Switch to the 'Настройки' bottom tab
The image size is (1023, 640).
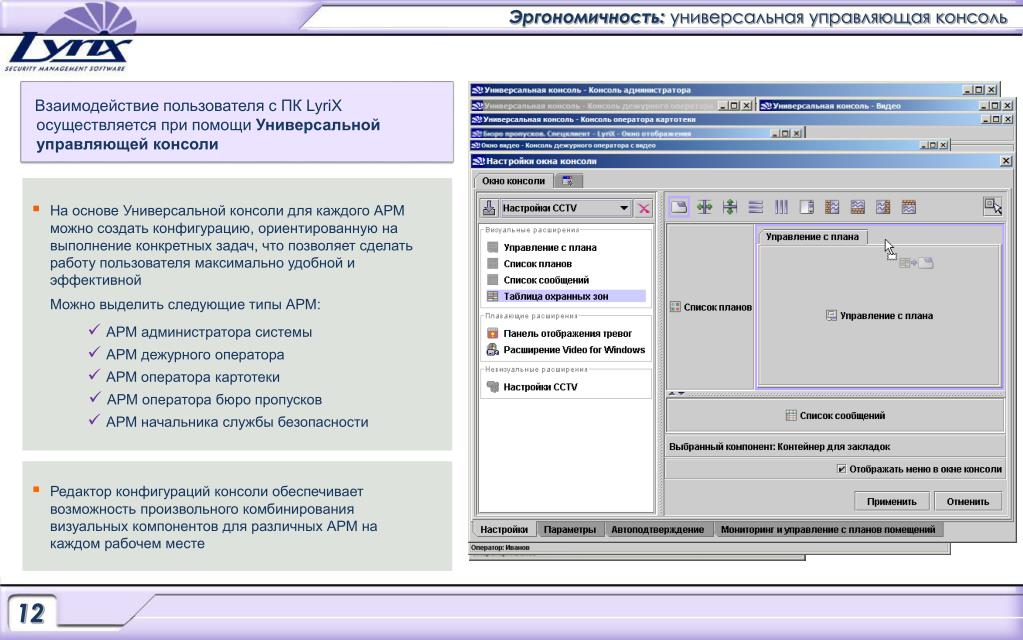point(504,530)
